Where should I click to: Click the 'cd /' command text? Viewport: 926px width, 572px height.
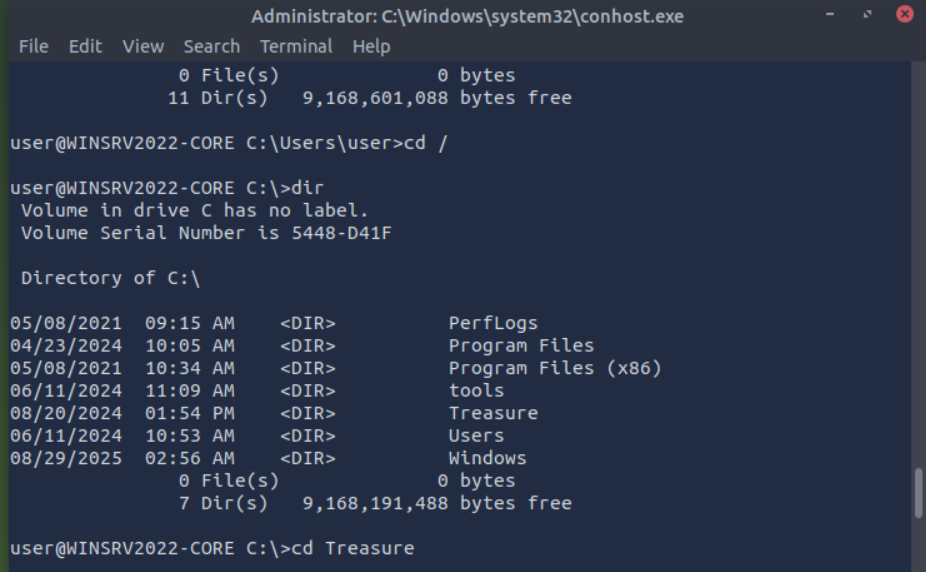[x=426, y=143]
